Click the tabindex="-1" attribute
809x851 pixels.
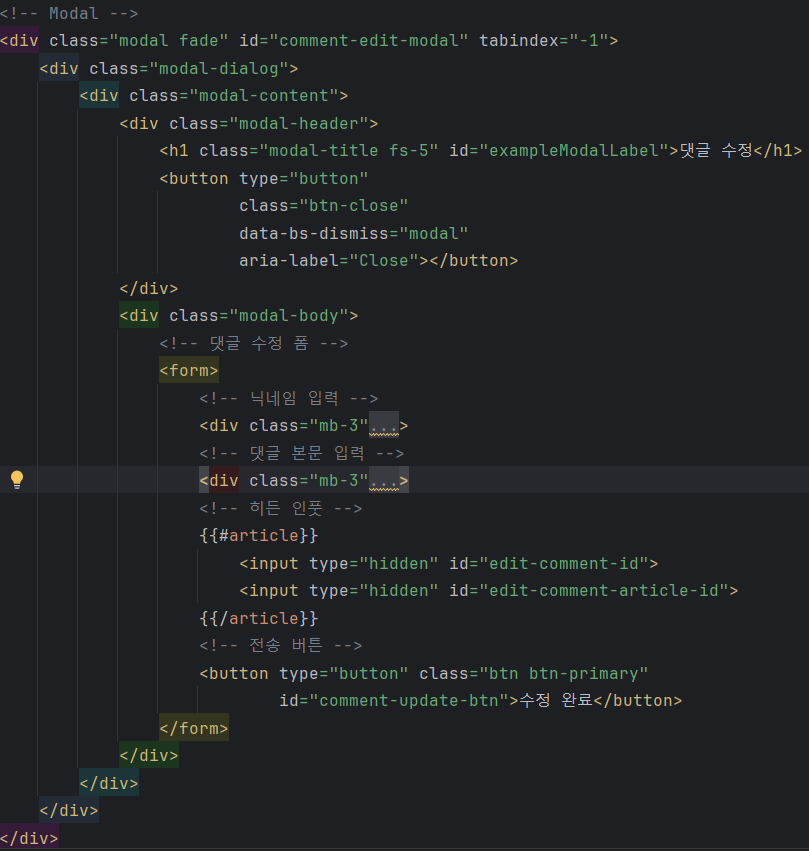[x=544, y=41]
